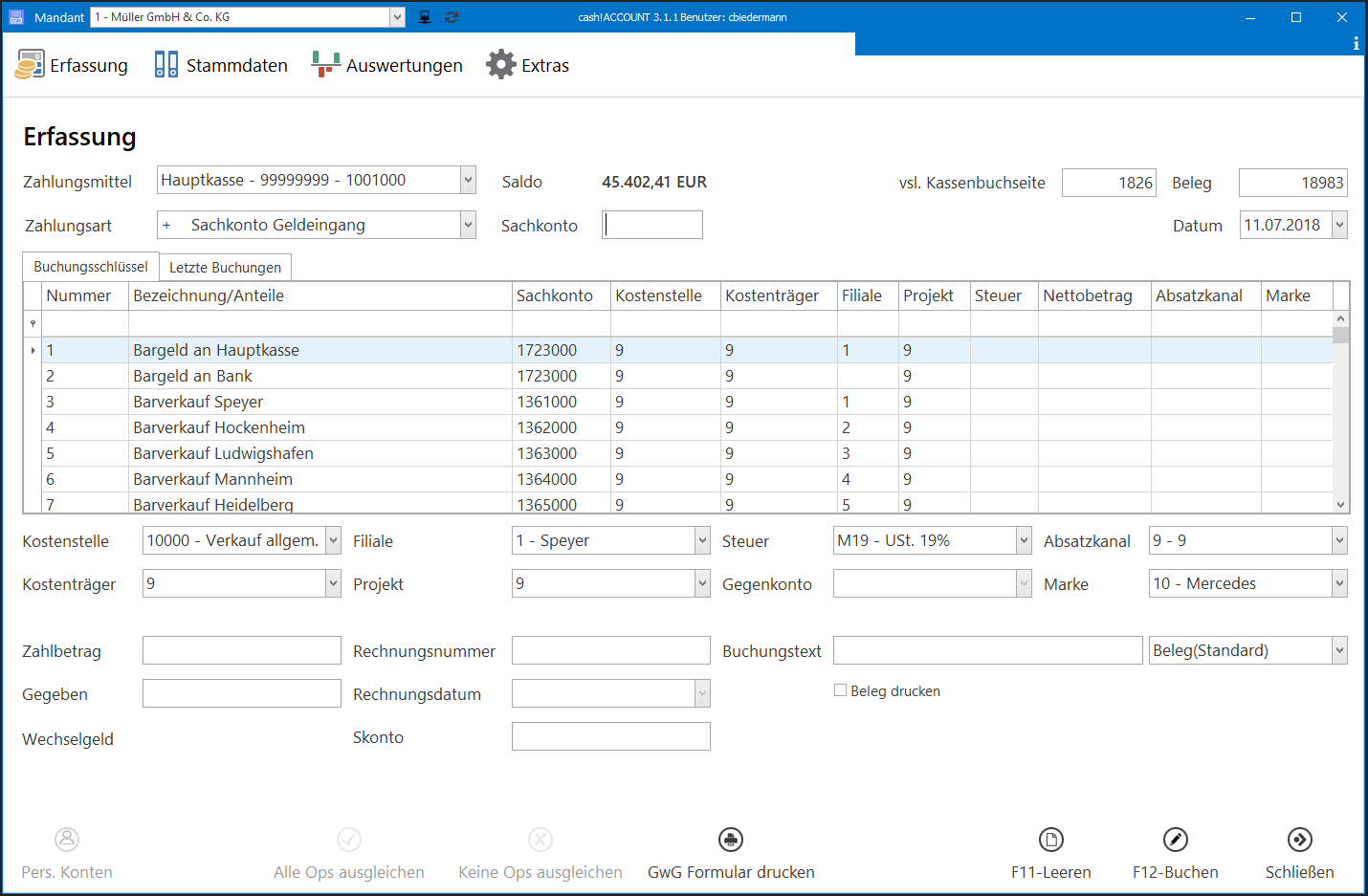Screen dimensions: 1368x896
Task: Focus the Gegeben input field
Action: pyautogui.click(x=242, y=693)
